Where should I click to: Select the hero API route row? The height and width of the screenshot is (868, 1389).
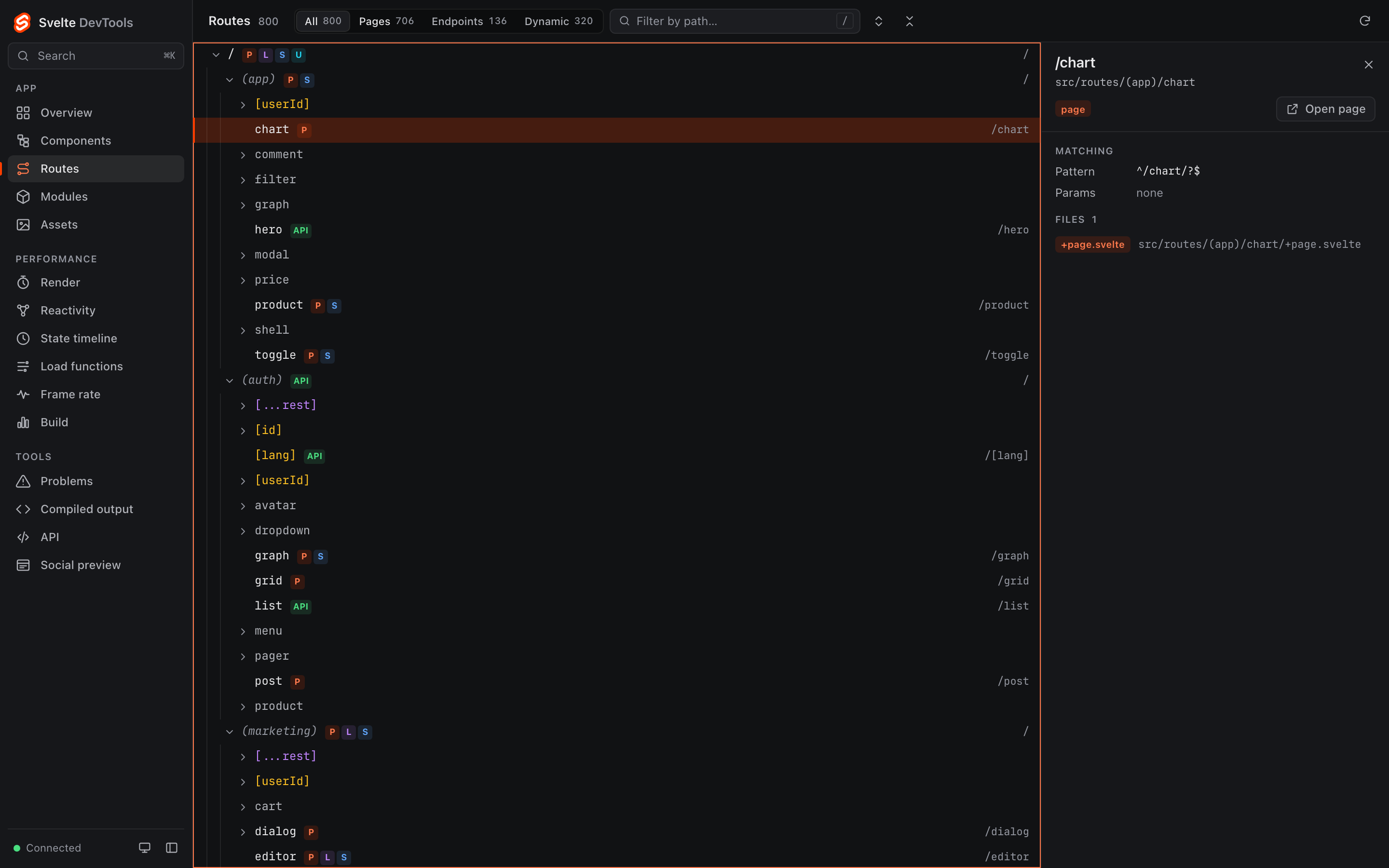pos(617,230)
